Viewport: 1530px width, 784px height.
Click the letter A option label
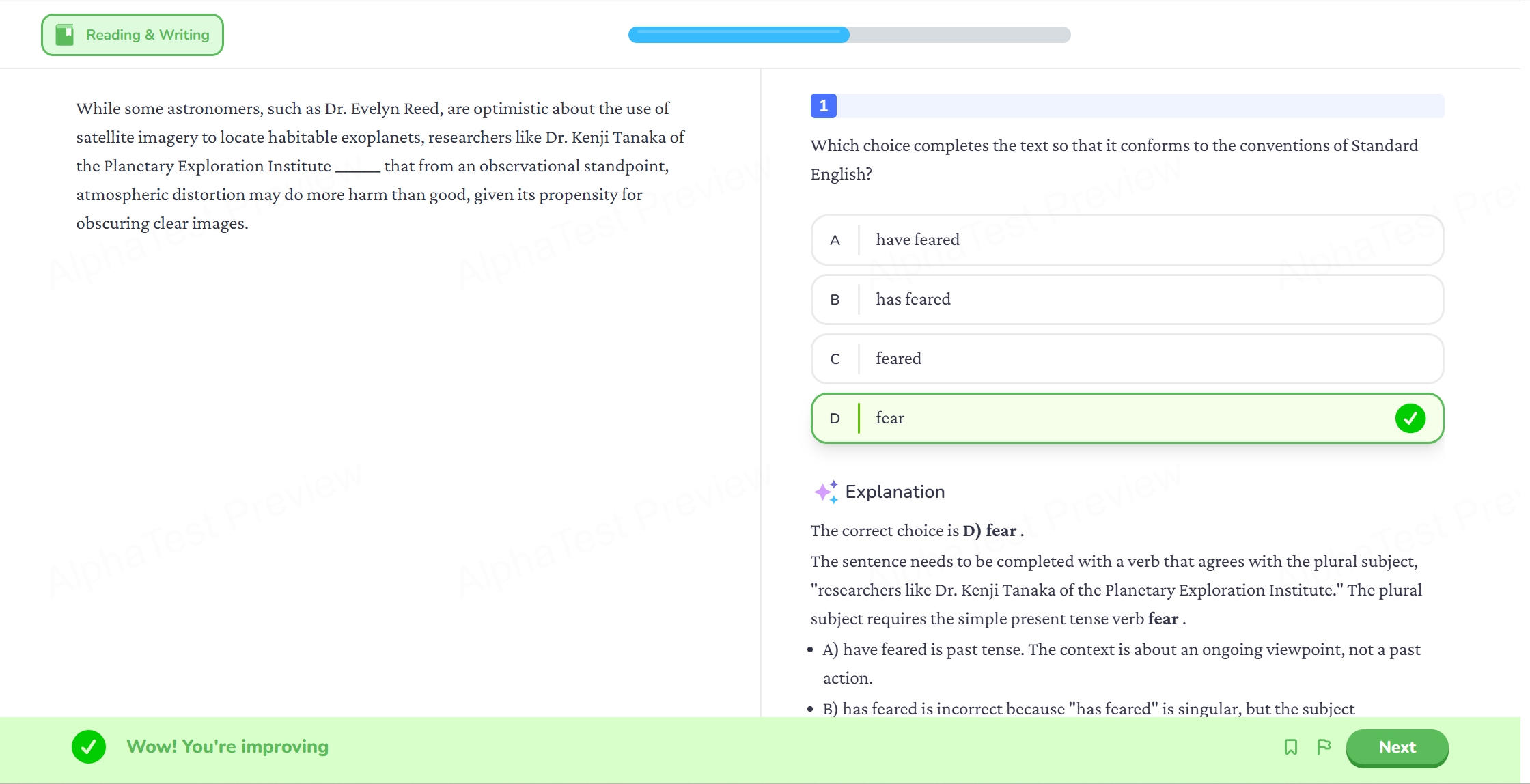835,240
